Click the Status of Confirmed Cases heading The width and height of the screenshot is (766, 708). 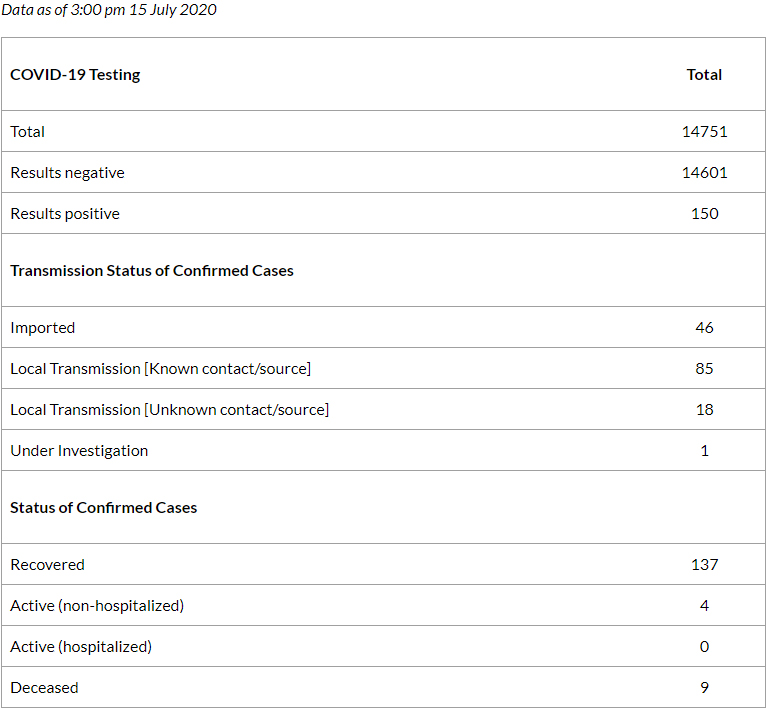click(x=104, y=508)
